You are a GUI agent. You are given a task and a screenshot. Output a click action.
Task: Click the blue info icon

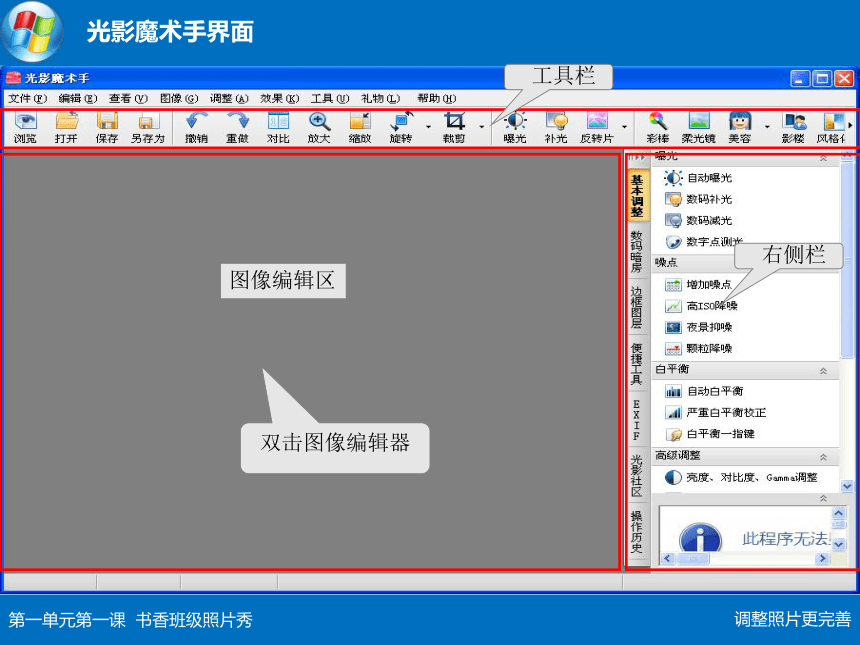click(x=700, y=538)
